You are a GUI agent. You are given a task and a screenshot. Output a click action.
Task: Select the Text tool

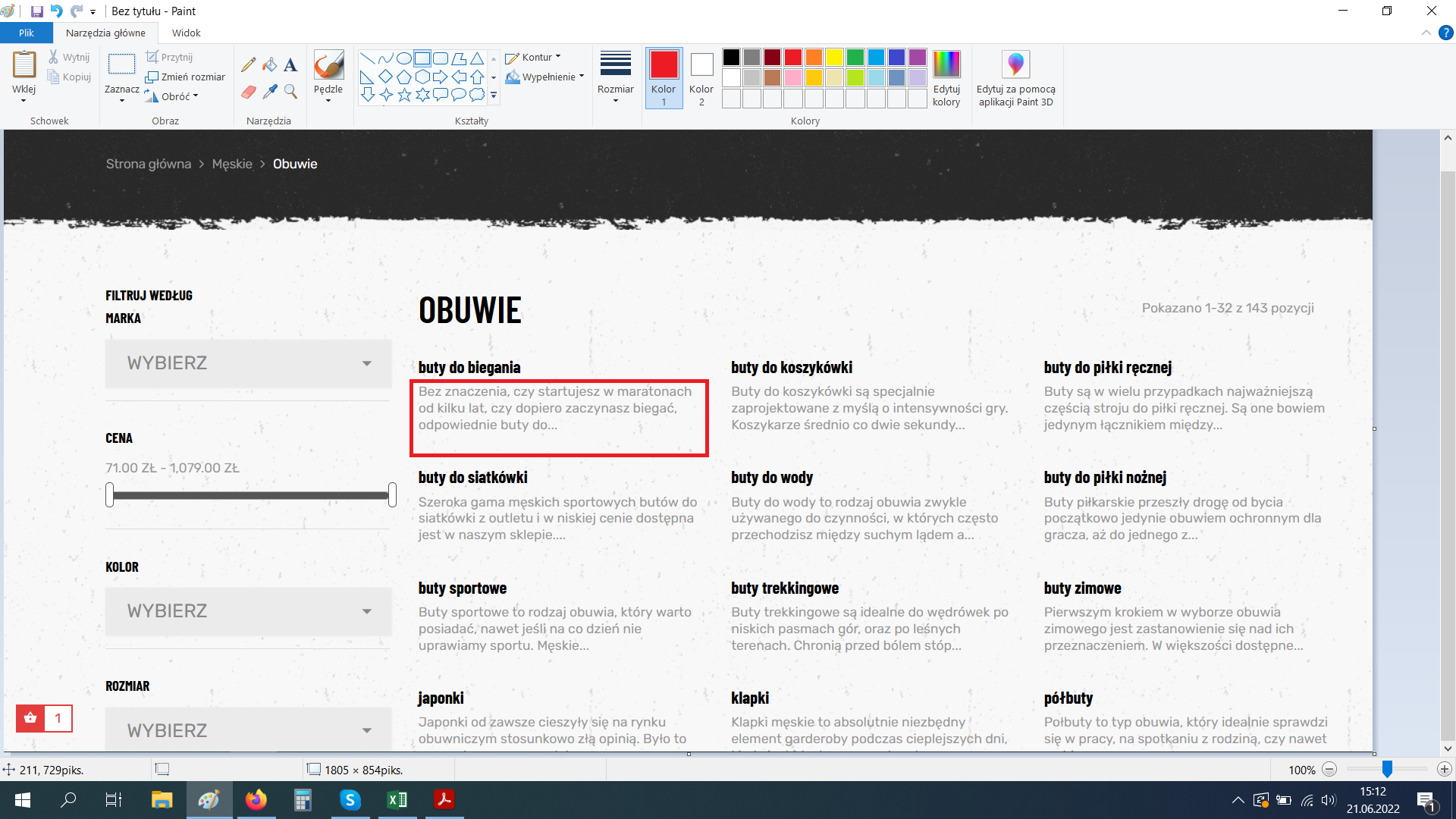[290, 64]
